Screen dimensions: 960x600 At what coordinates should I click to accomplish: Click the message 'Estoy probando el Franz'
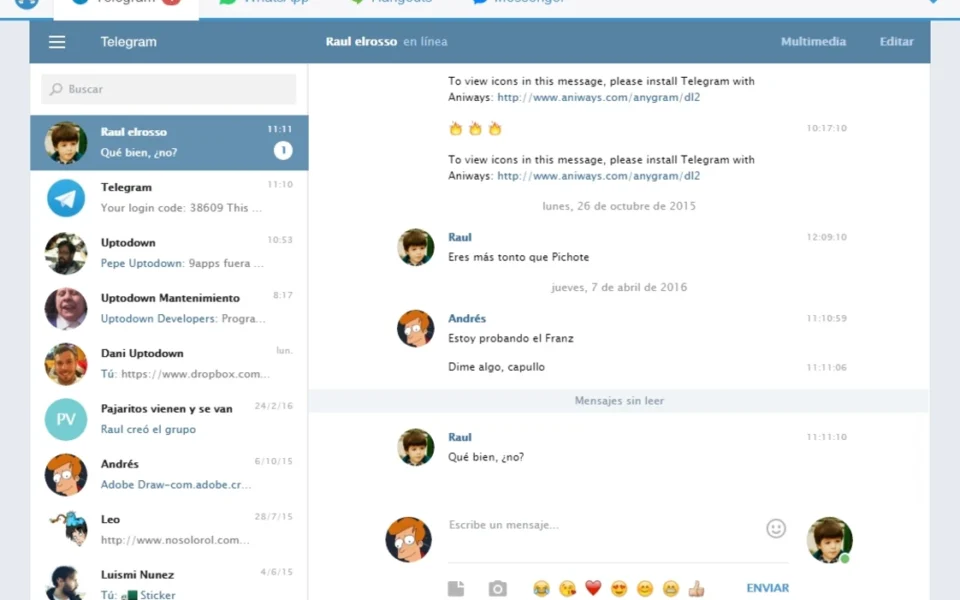point(511,338)
